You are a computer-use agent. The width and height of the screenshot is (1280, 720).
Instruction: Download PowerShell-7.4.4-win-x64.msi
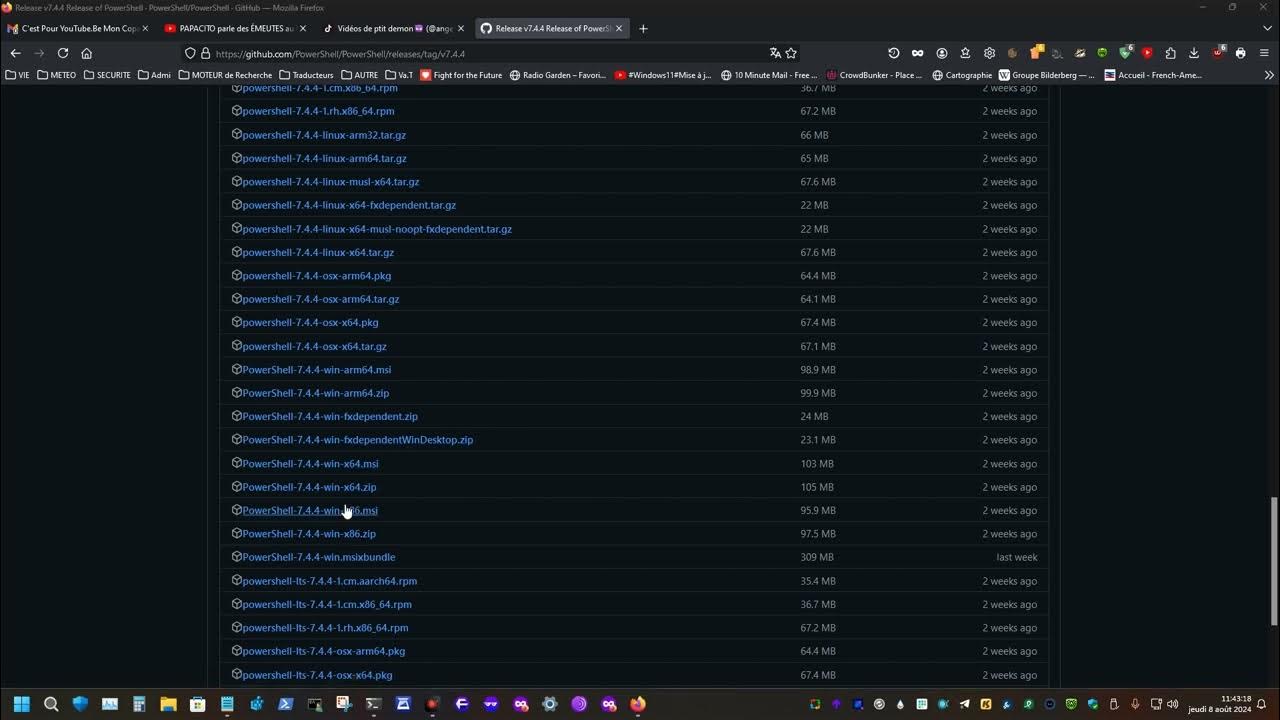coord(310,464)
